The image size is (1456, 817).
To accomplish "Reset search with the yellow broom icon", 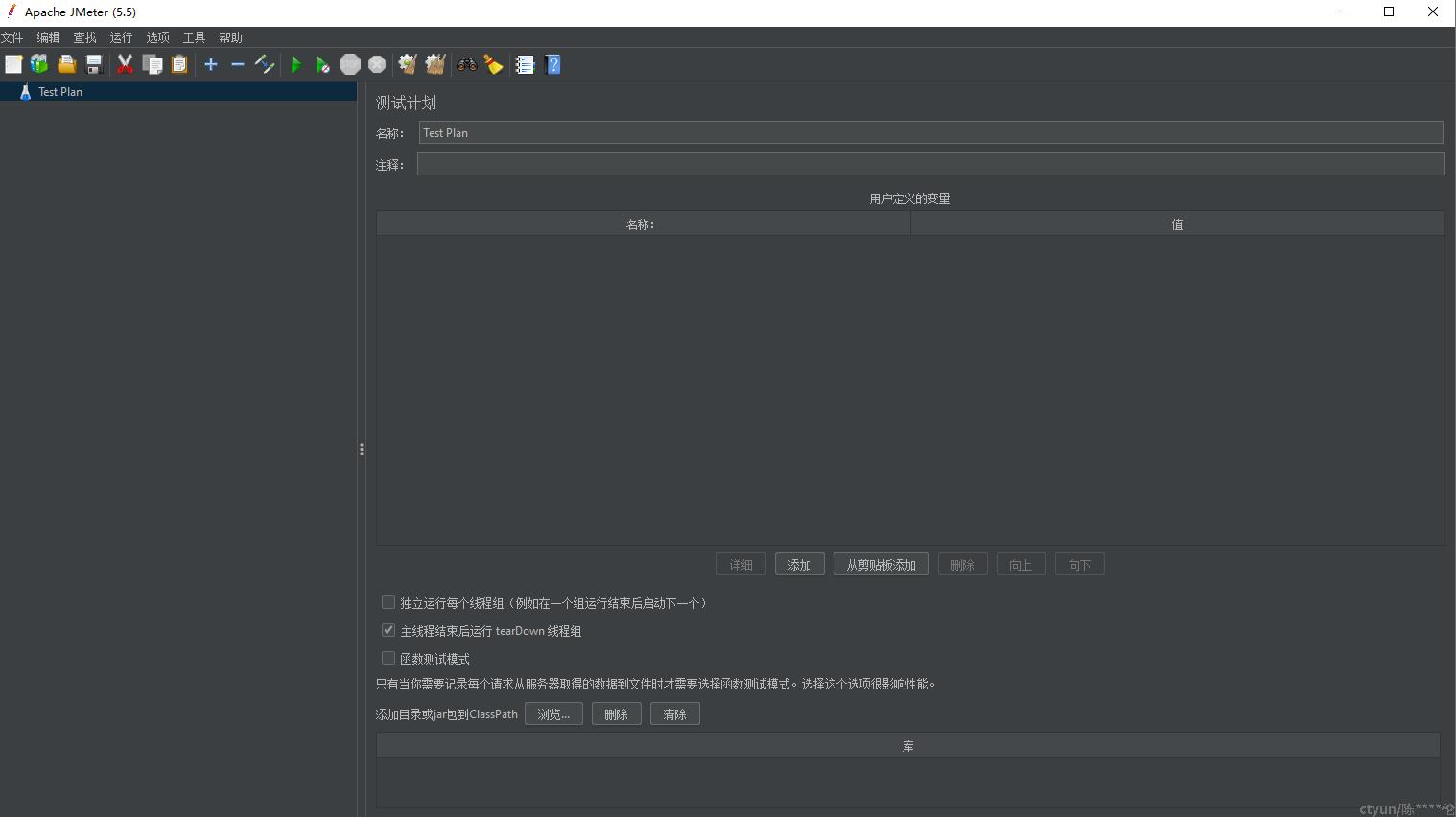I will [494, 64].
